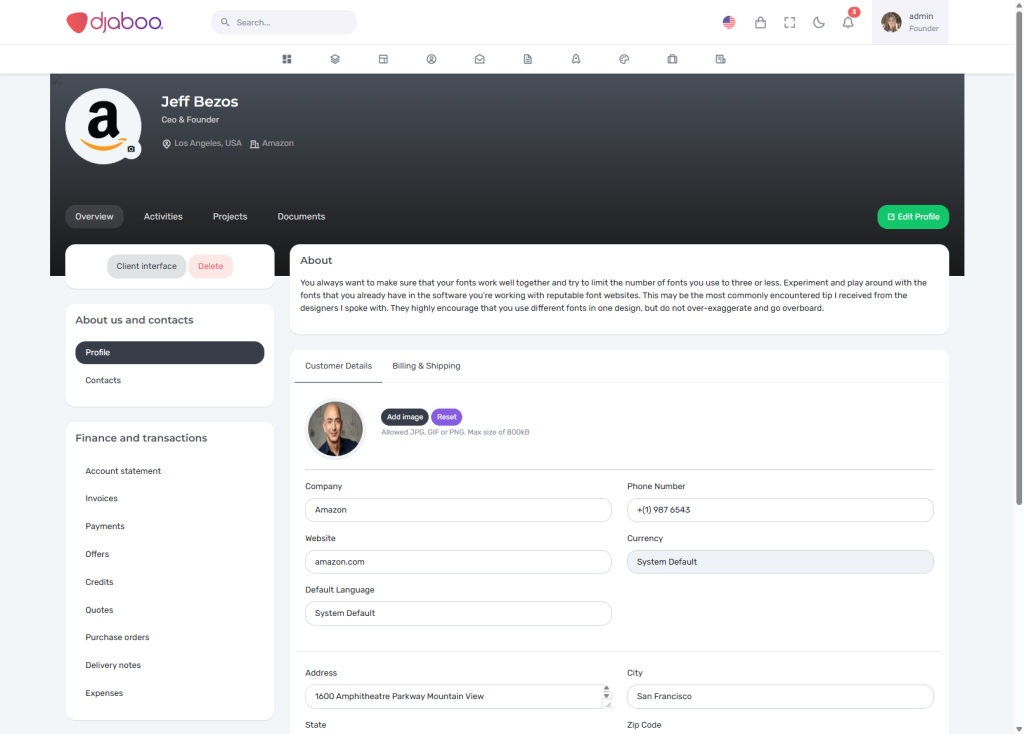Click the dashboard grid icon in the navigation bar
This screenshot has width=1024, height=734.
[287, 59]
